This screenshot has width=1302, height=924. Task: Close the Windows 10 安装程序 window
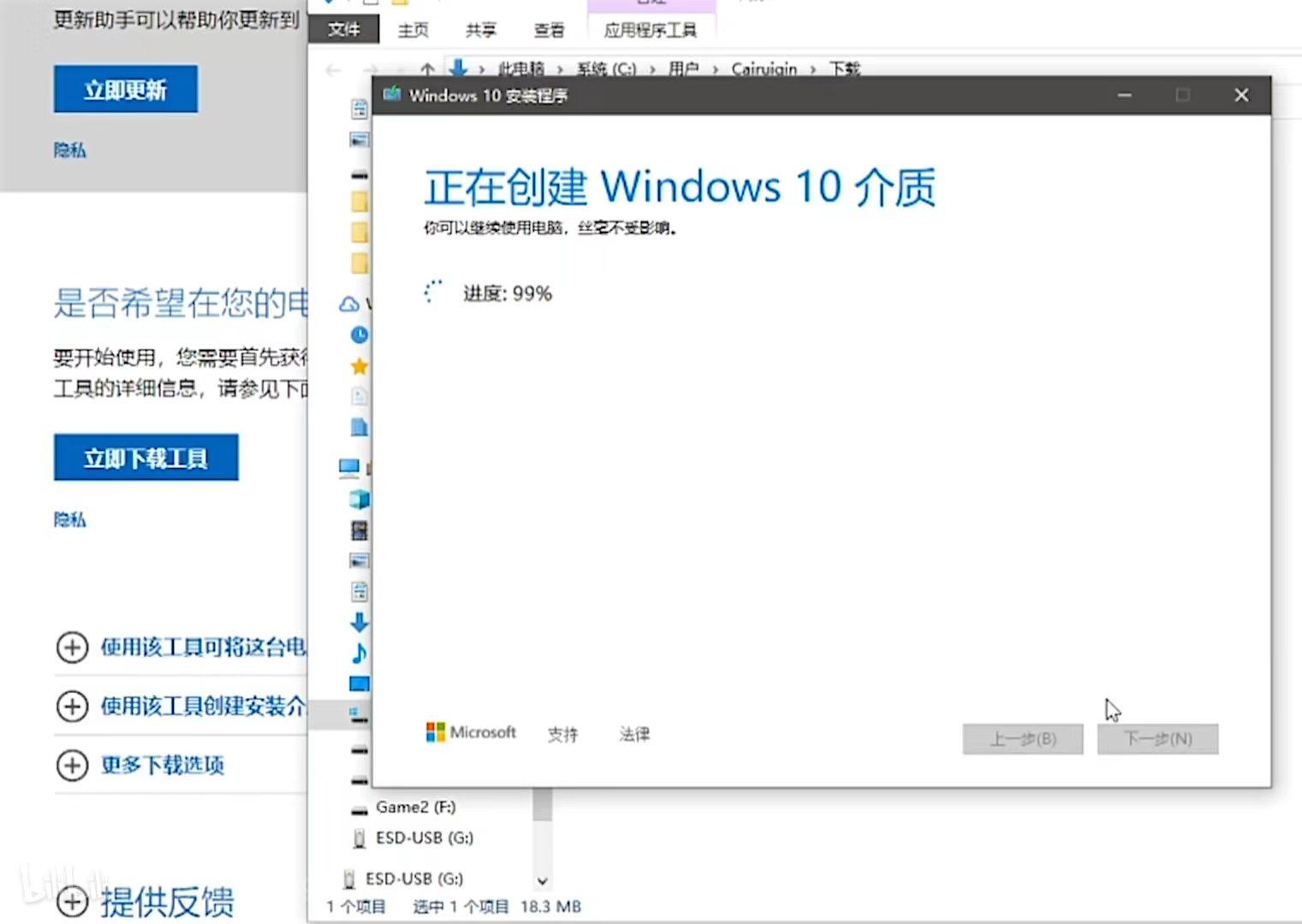(1241, 95)
